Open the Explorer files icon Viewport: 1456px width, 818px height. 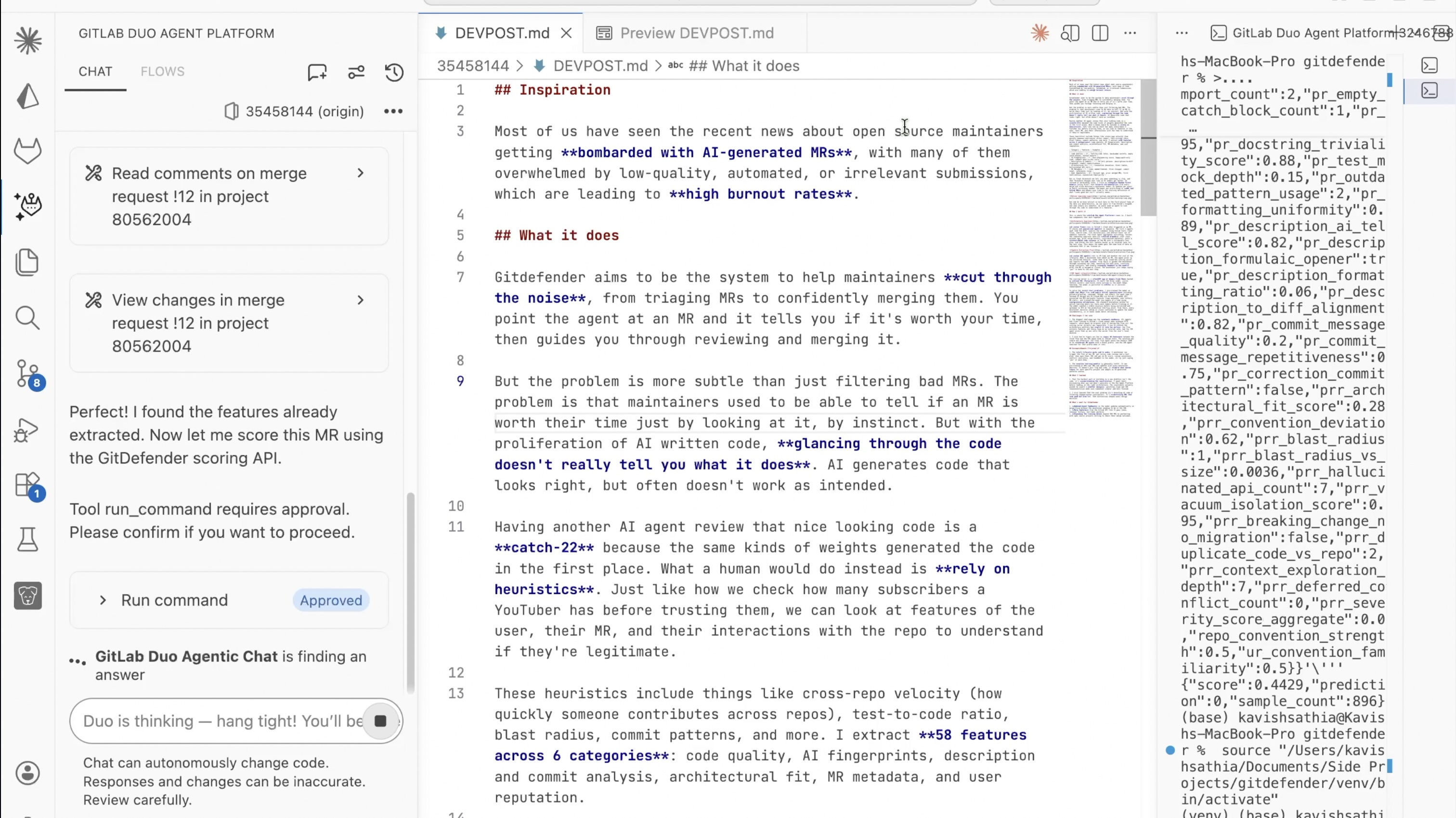coord(28,262)
